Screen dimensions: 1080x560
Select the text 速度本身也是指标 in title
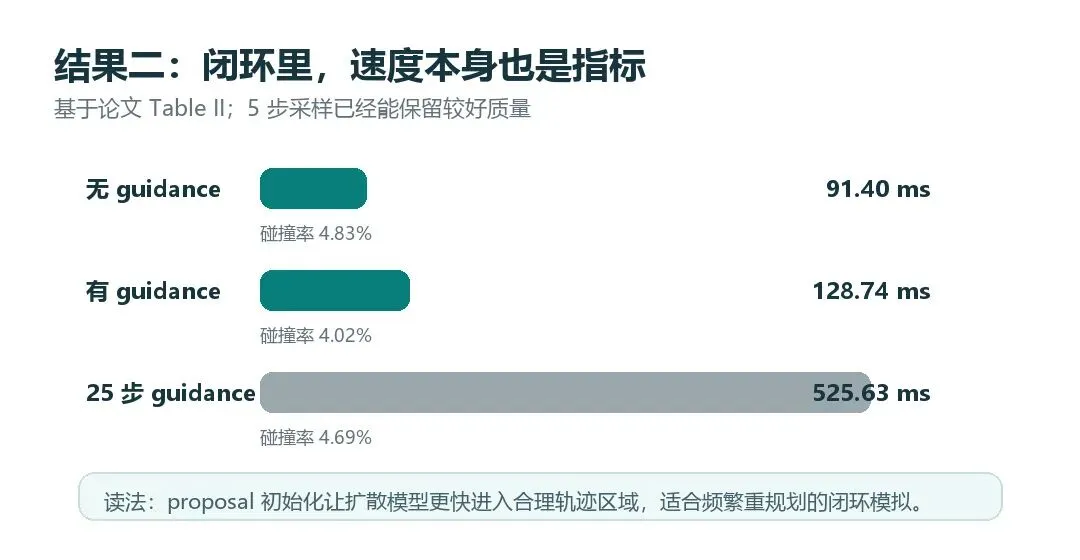click(x=498, y=65)
